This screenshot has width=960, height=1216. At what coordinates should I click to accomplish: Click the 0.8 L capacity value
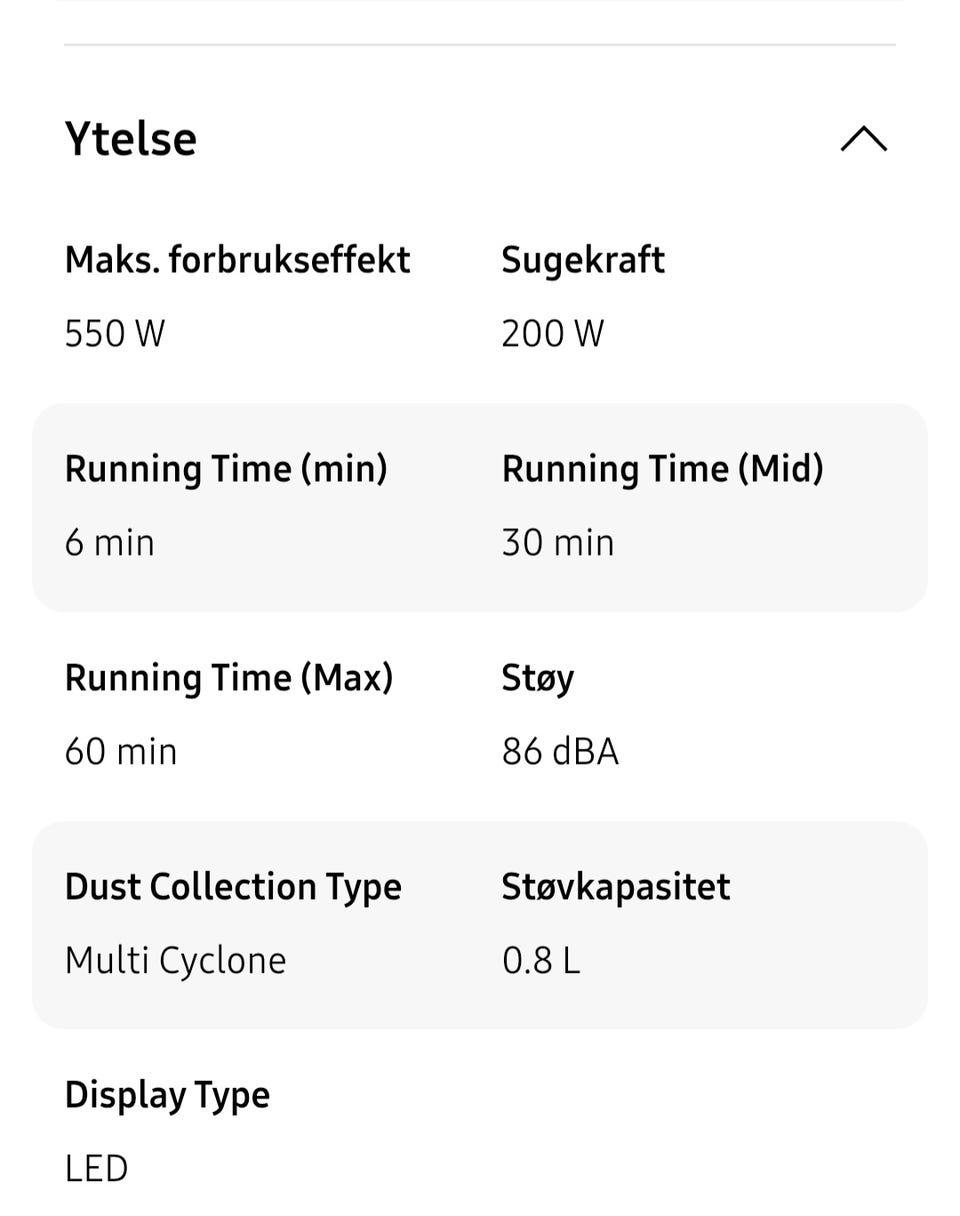pyautogui.click(x=540, y=961)
